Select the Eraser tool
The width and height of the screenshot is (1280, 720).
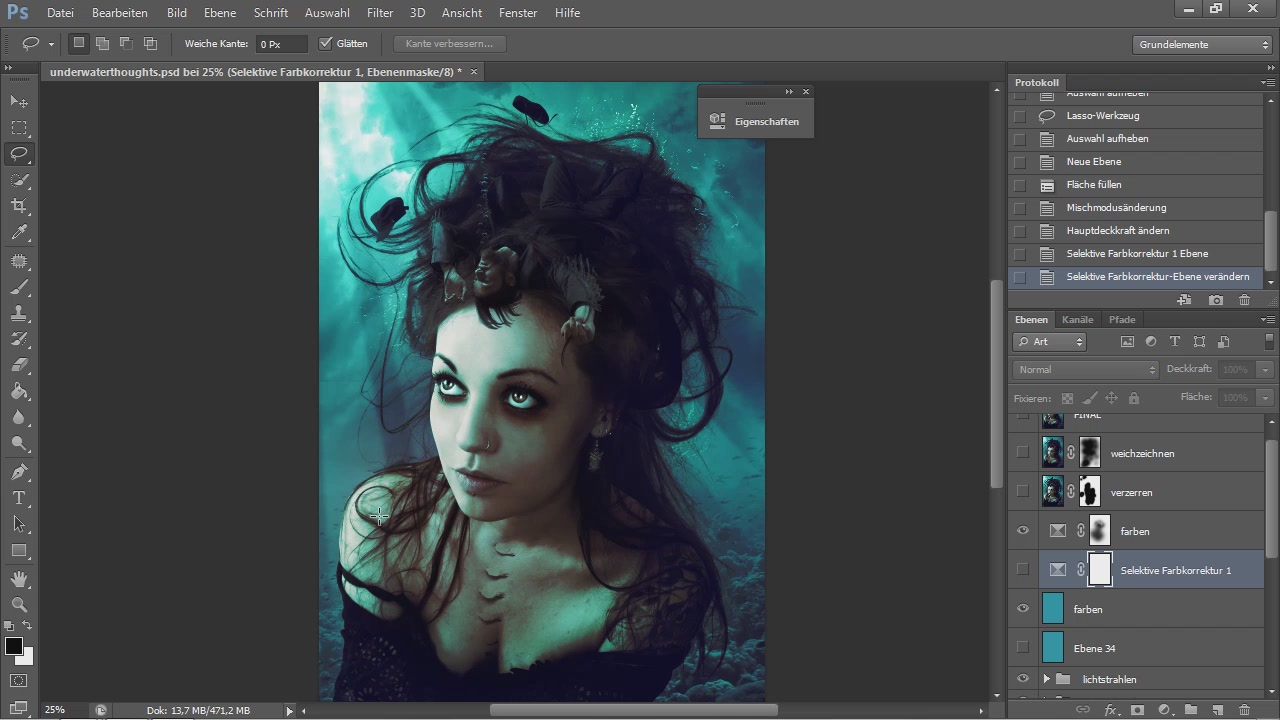pos(19,366)
